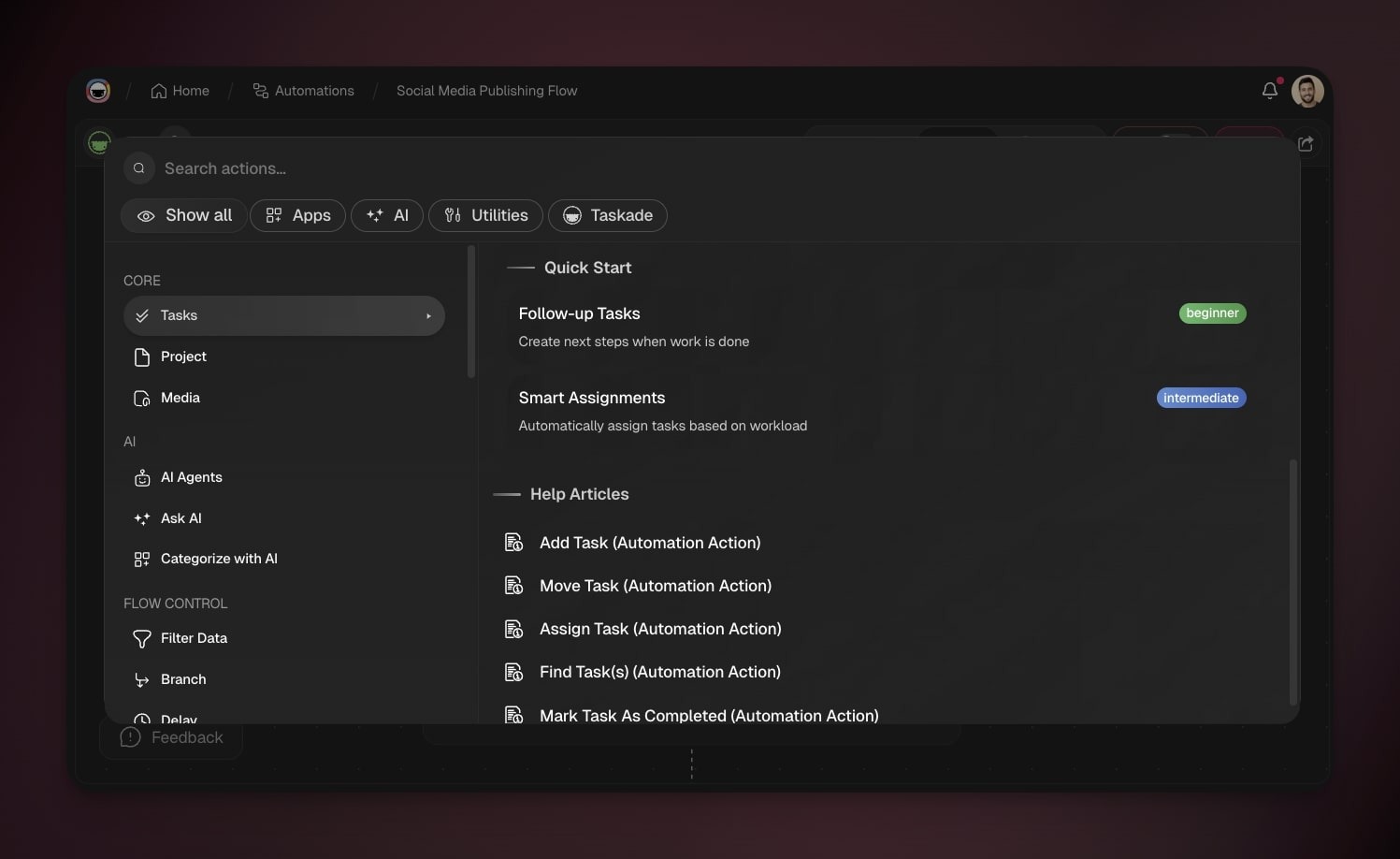Viewport: 1400px width, 859px height.
Task: Navigate to Home breadcrumb
Action: tap(180, 91)
